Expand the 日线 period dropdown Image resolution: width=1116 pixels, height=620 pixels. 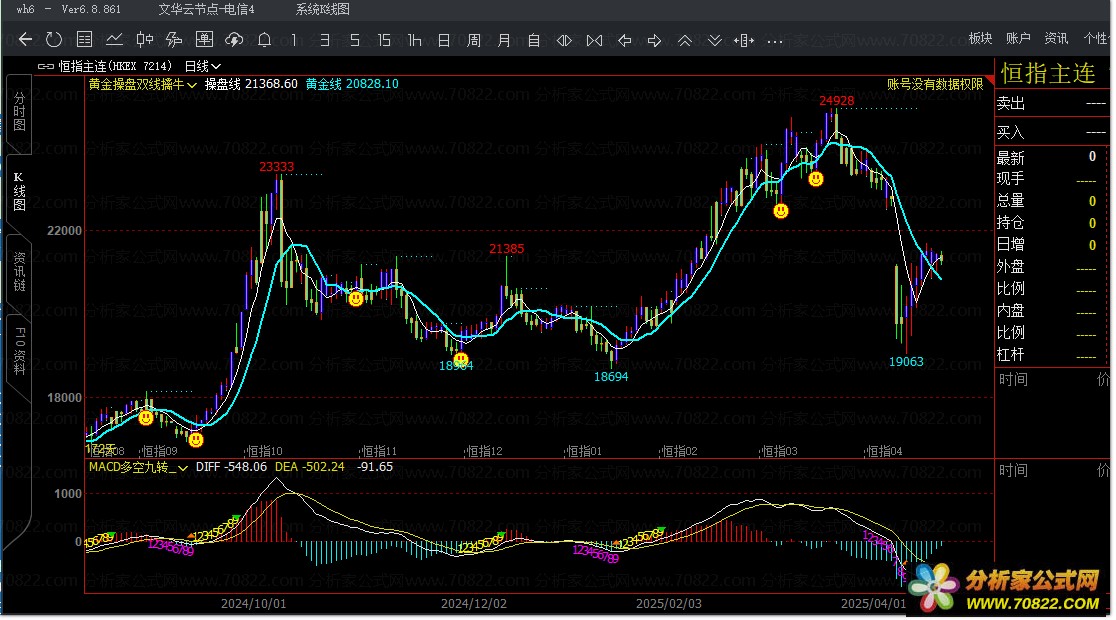coord(203,66)
